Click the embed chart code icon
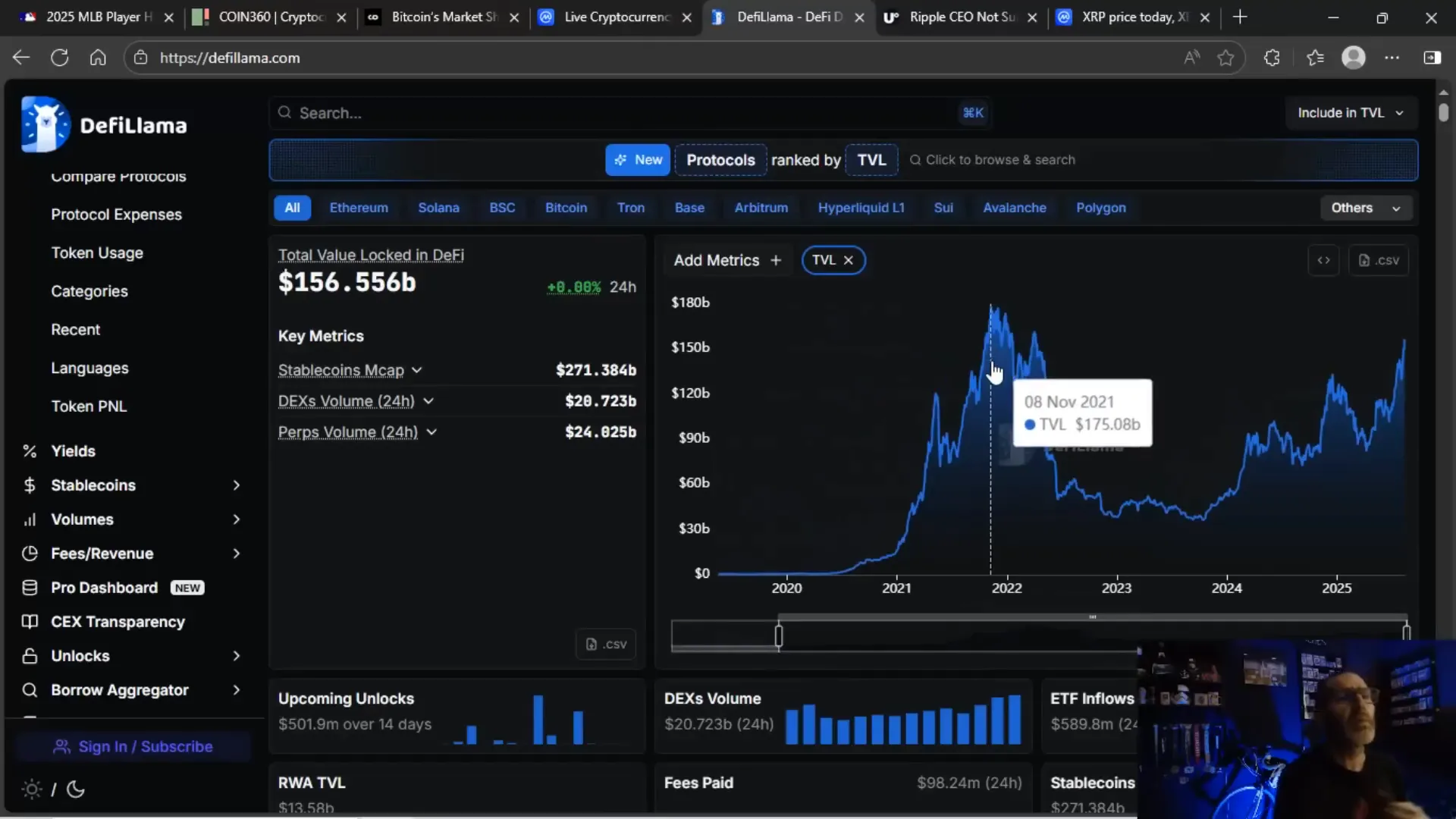Viewport: 1456px width, 819px height. pyautogui.click(x=1323, y=260)
